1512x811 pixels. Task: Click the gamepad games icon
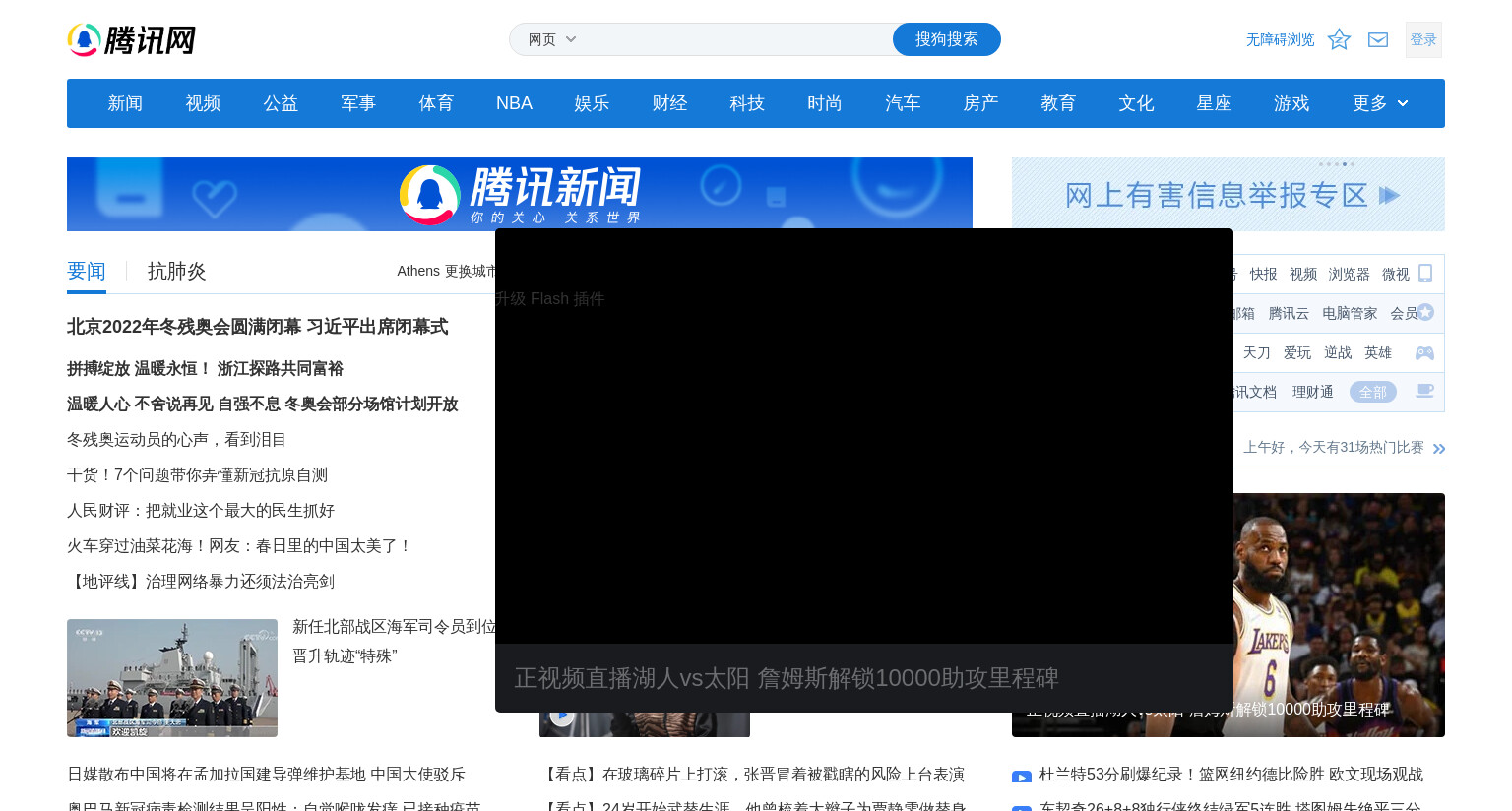[x=1425, y=352]
